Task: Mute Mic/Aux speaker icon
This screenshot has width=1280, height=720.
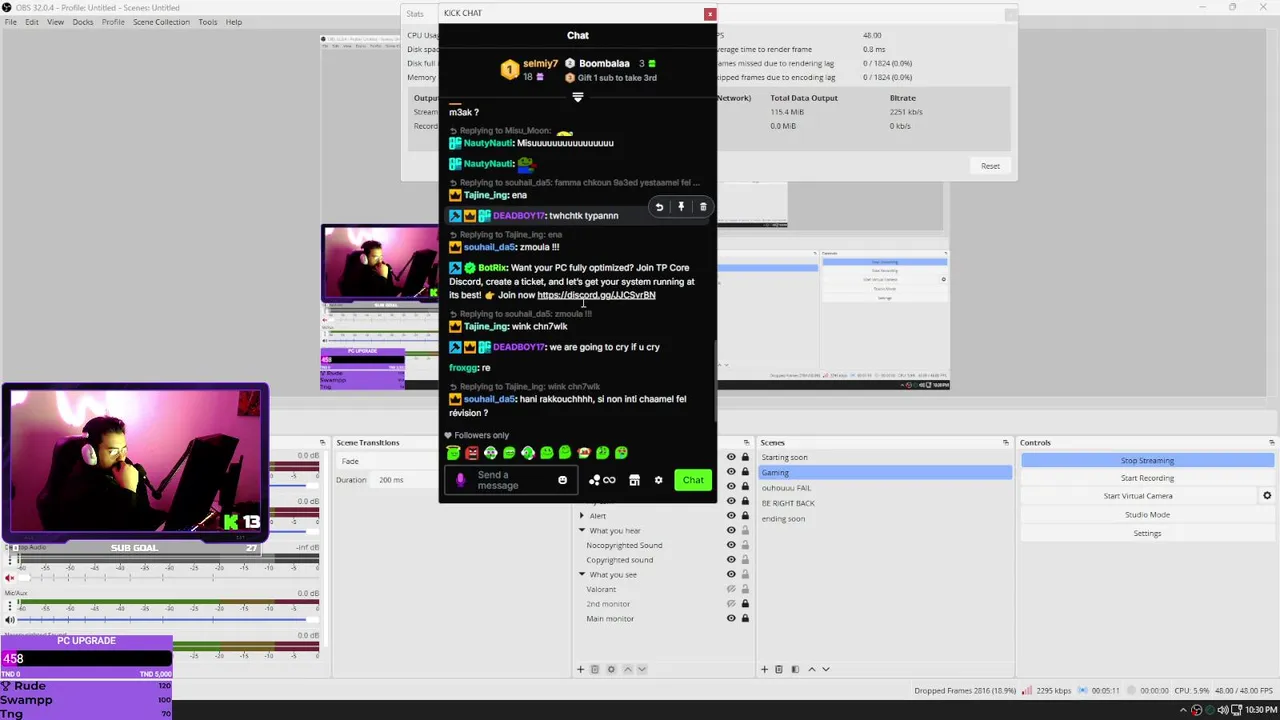Action: pyautogui.click(x=10, y=620)
